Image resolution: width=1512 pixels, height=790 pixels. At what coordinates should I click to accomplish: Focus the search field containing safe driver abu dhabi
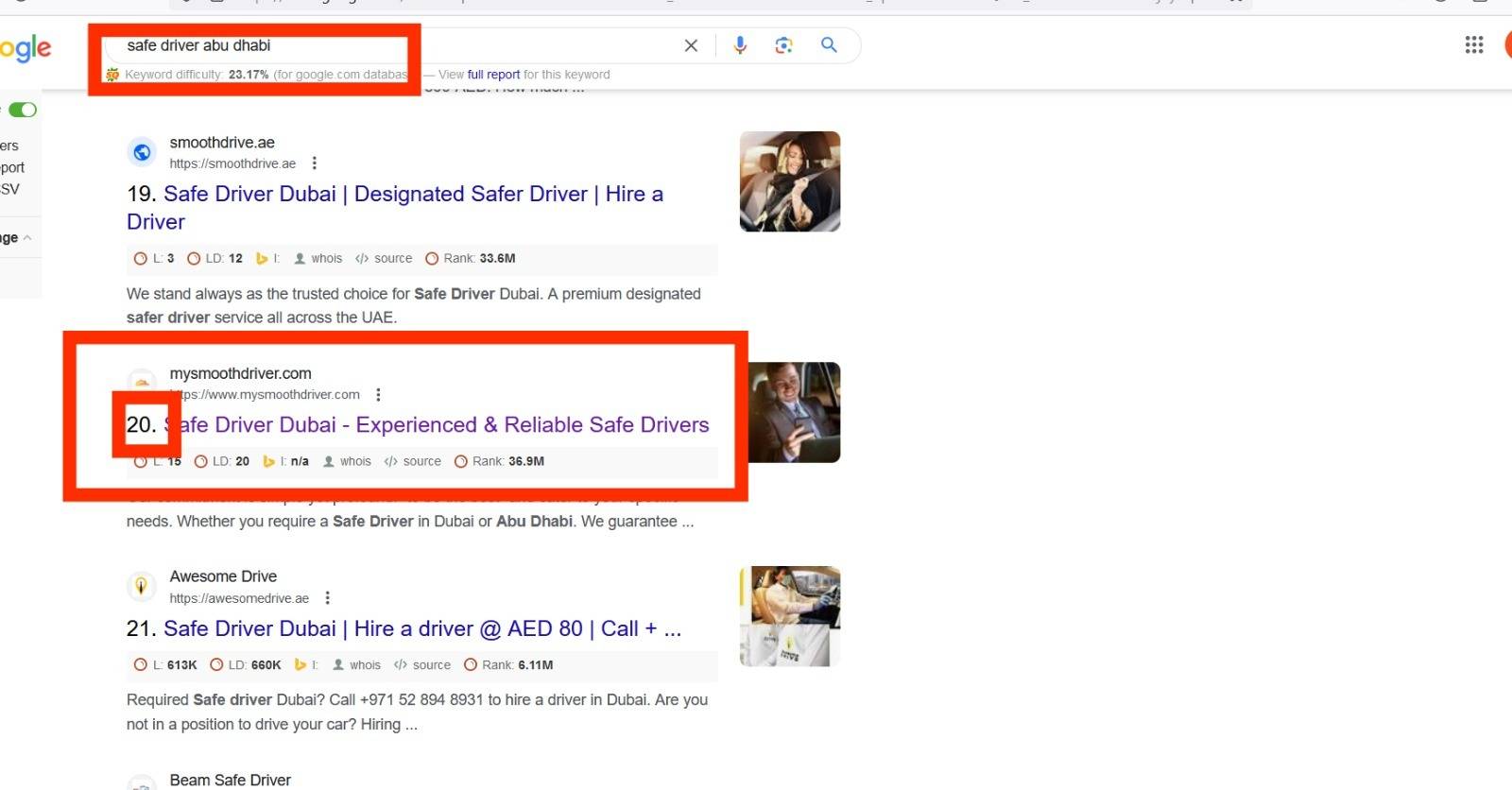point(397,45)
